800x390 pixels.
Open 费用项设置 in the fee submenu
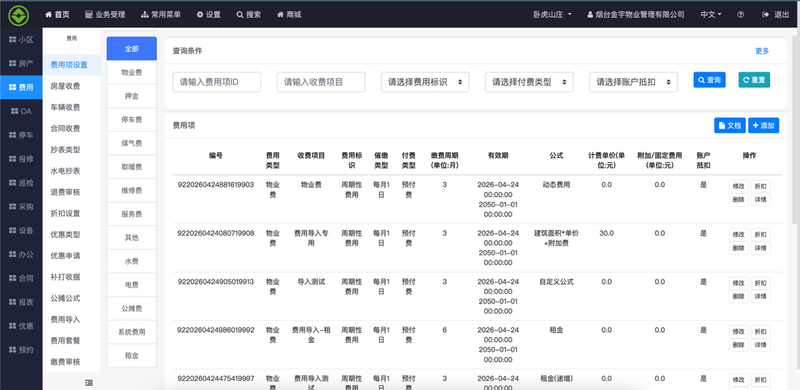tap(71, 65)
